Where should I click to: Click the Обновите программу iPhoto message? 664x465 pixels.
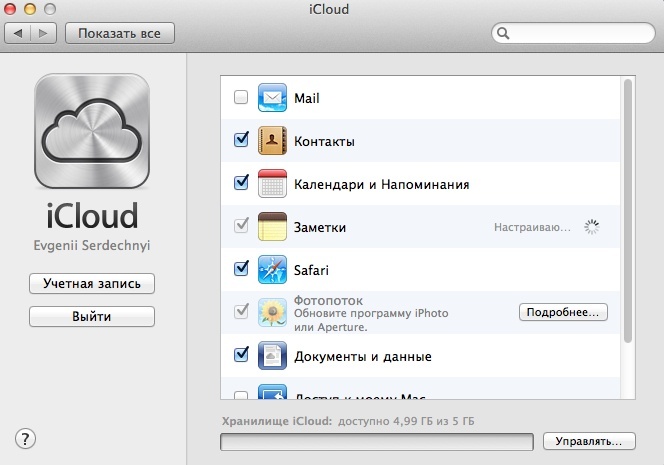tap(371, 320)
